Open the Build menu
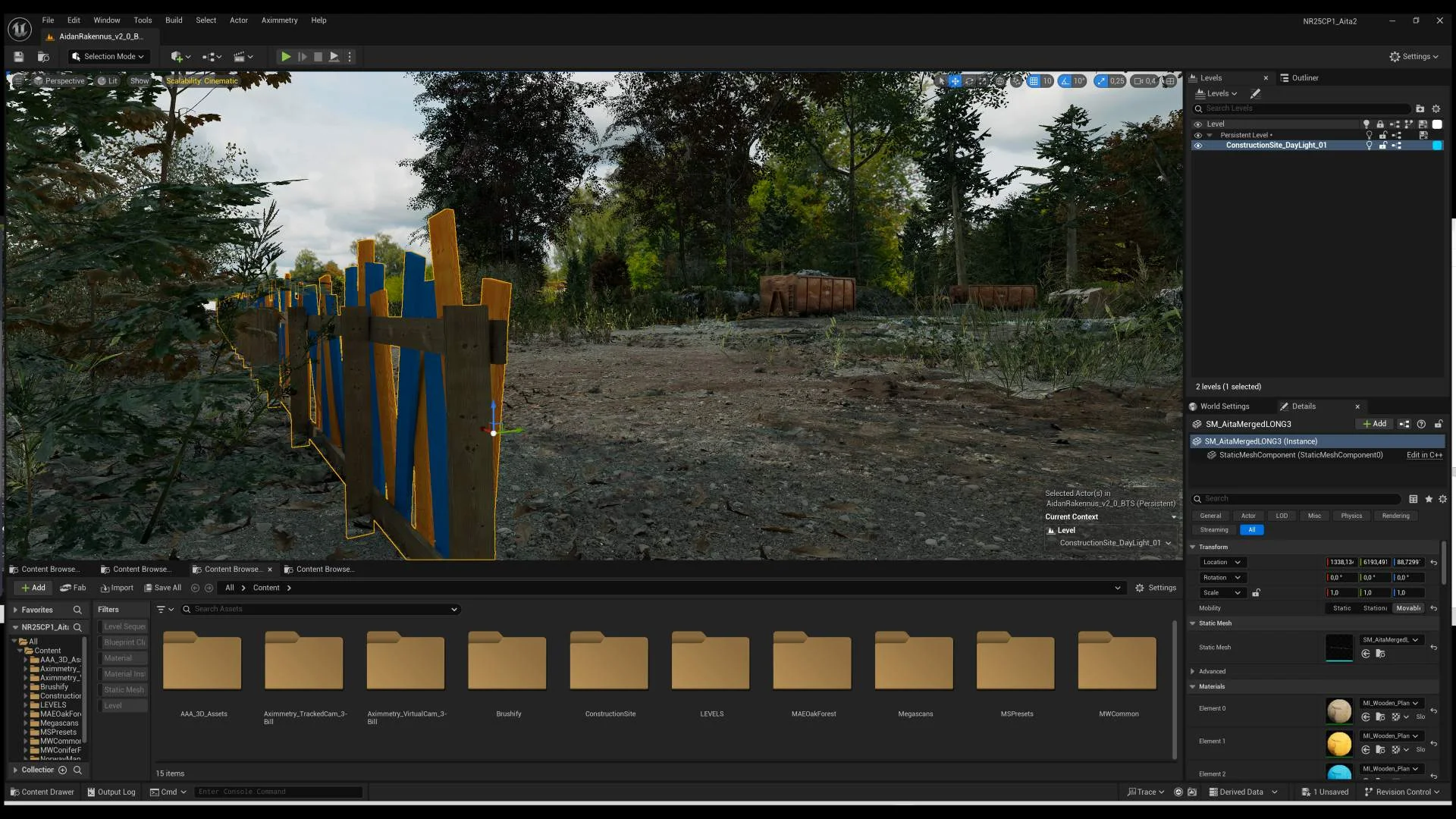1456x819 pixels. (174, 20)
